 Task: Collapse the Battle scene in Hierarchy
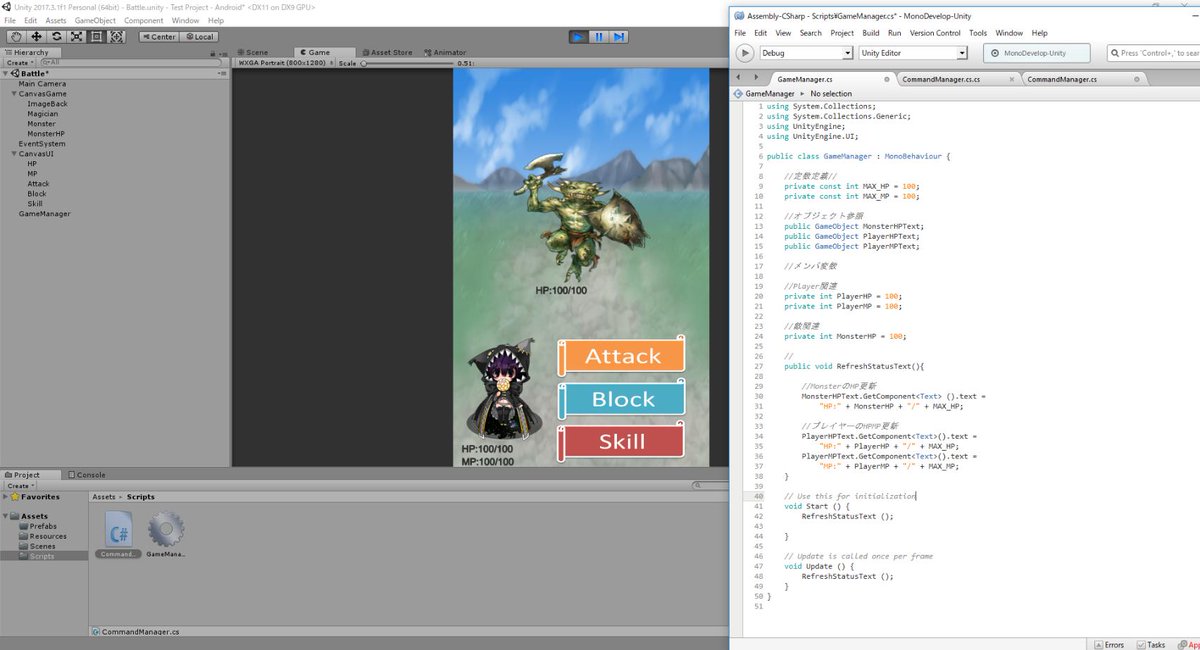tap(5, 73)
